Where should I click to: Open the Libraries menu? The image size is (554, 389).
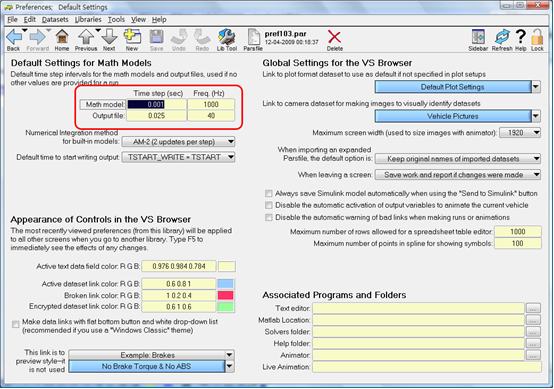coord(88,19)
